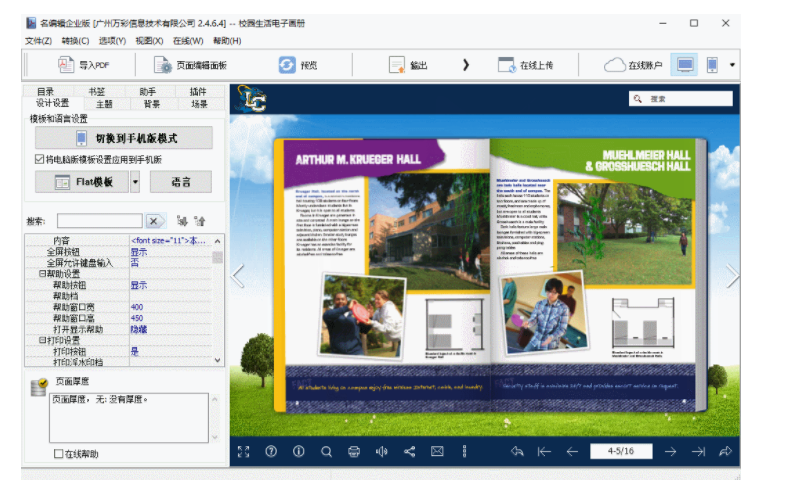Uncheck 将电脑版模板设置应用到手机版 checkbox

pos(39,159)
